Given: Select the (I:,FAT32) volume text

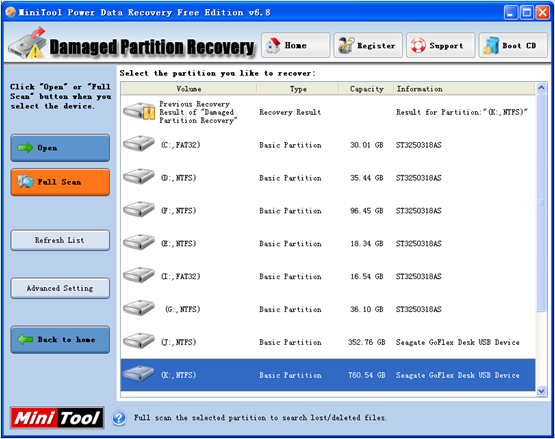Looking at the screenshot, I should pyautogui.click(x=181, y=276).
